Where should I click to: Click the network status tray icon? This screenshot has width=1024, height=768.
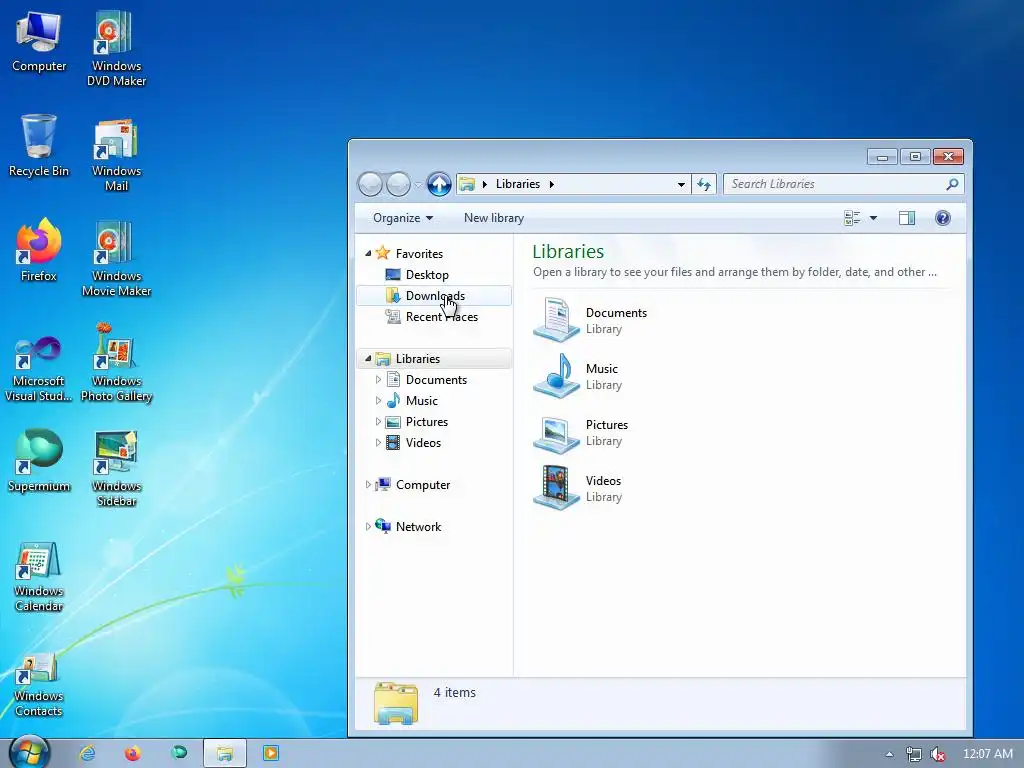click(x=914, y=754)
